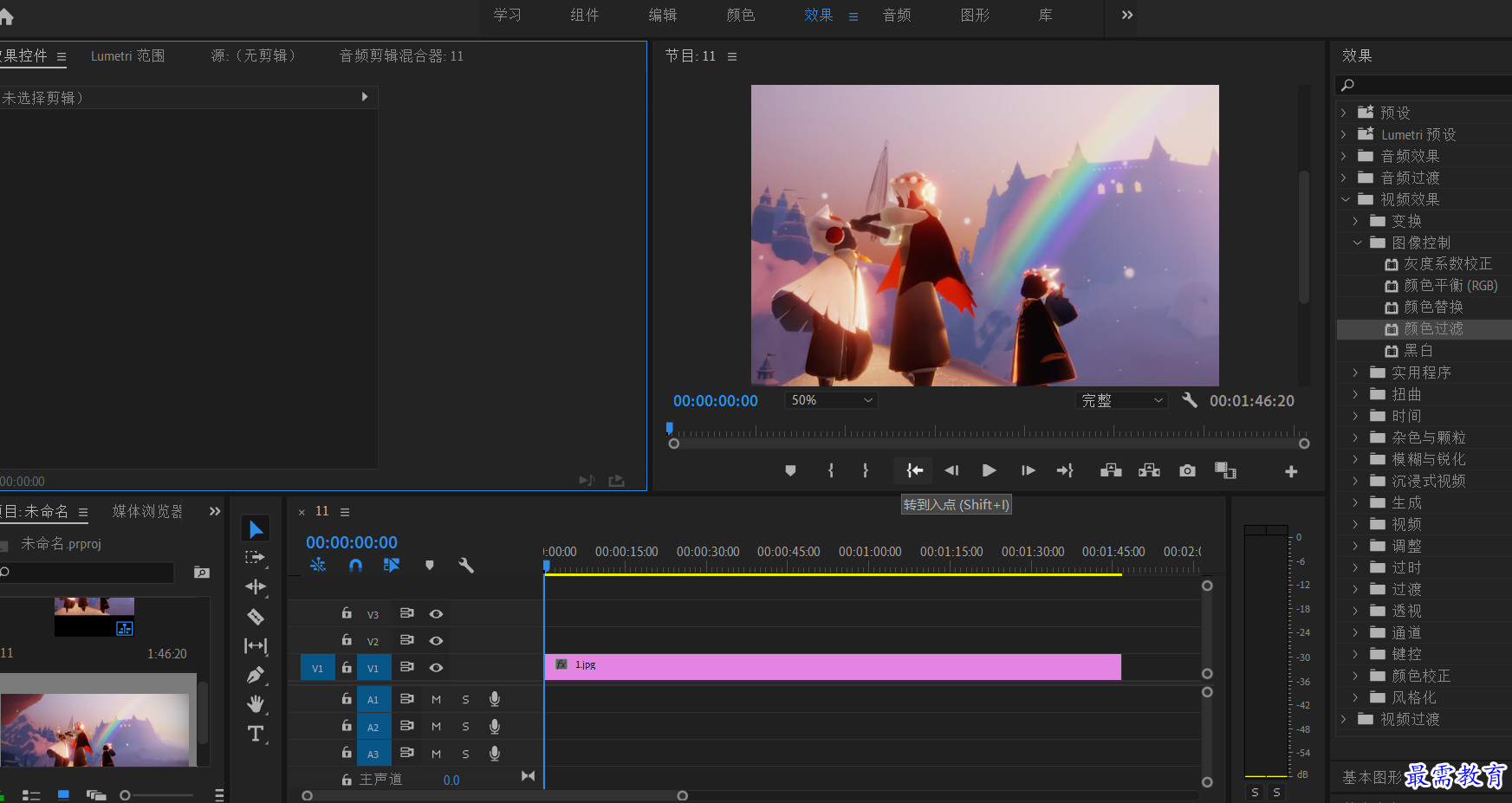Go to Out point in program monitor
Image resolution: width=1512 pixels, height=803 pixels.
pos(1065,470)
